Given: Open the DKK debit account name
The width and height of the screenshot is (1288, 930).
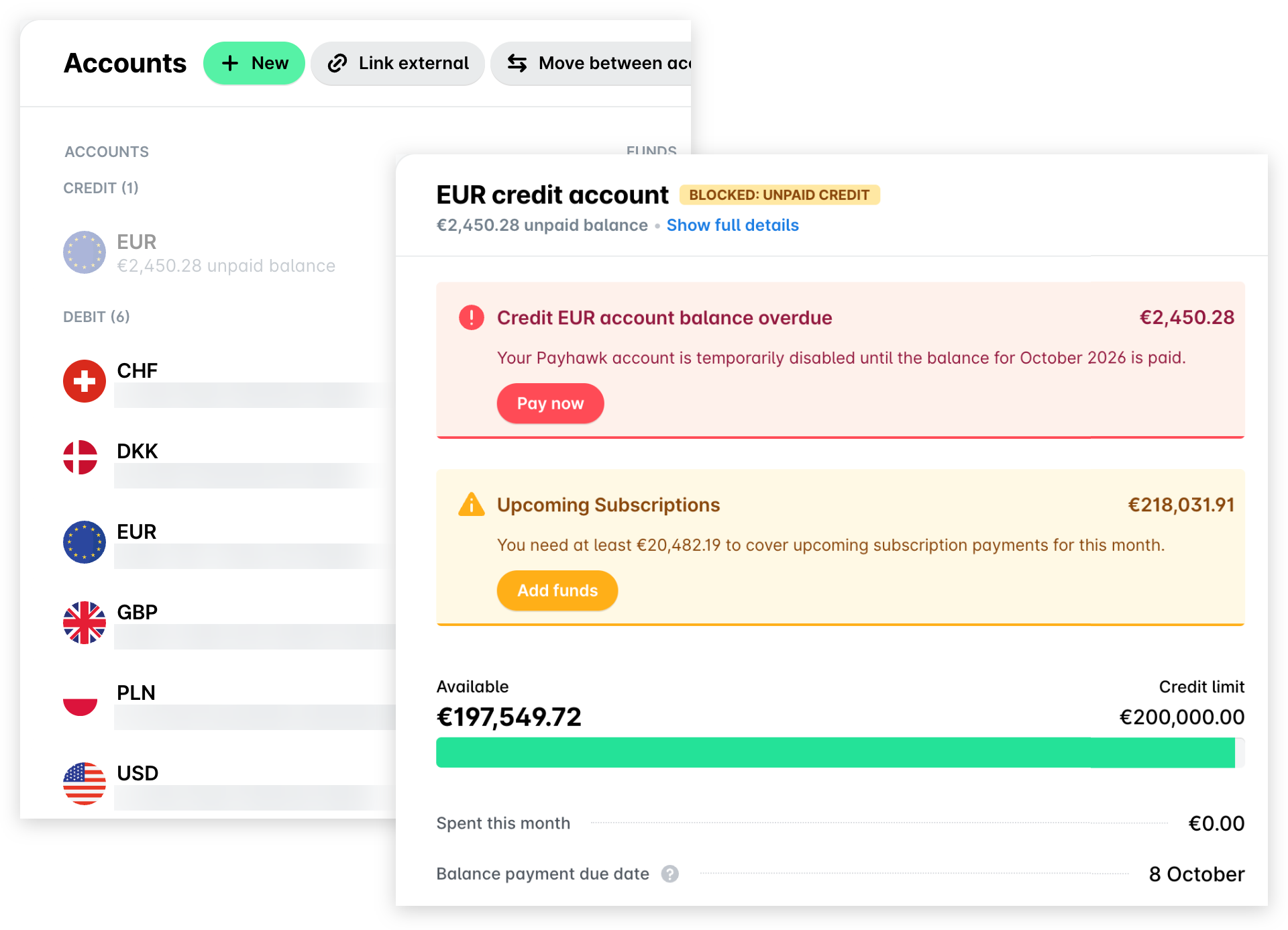Looking at the screenshot, I should click(x=138, y=451).
